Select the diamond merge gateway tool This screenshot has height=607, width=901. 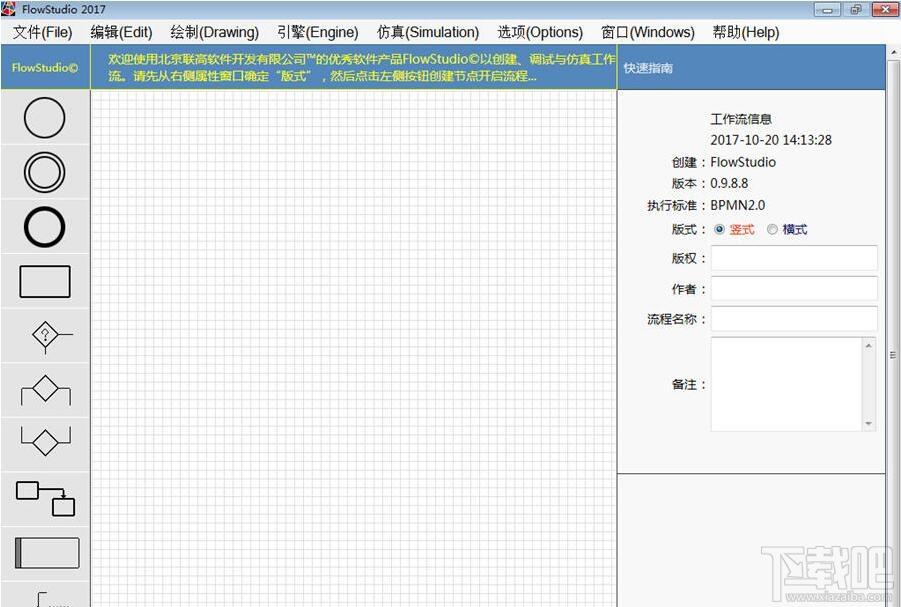(x=45, y=441)
